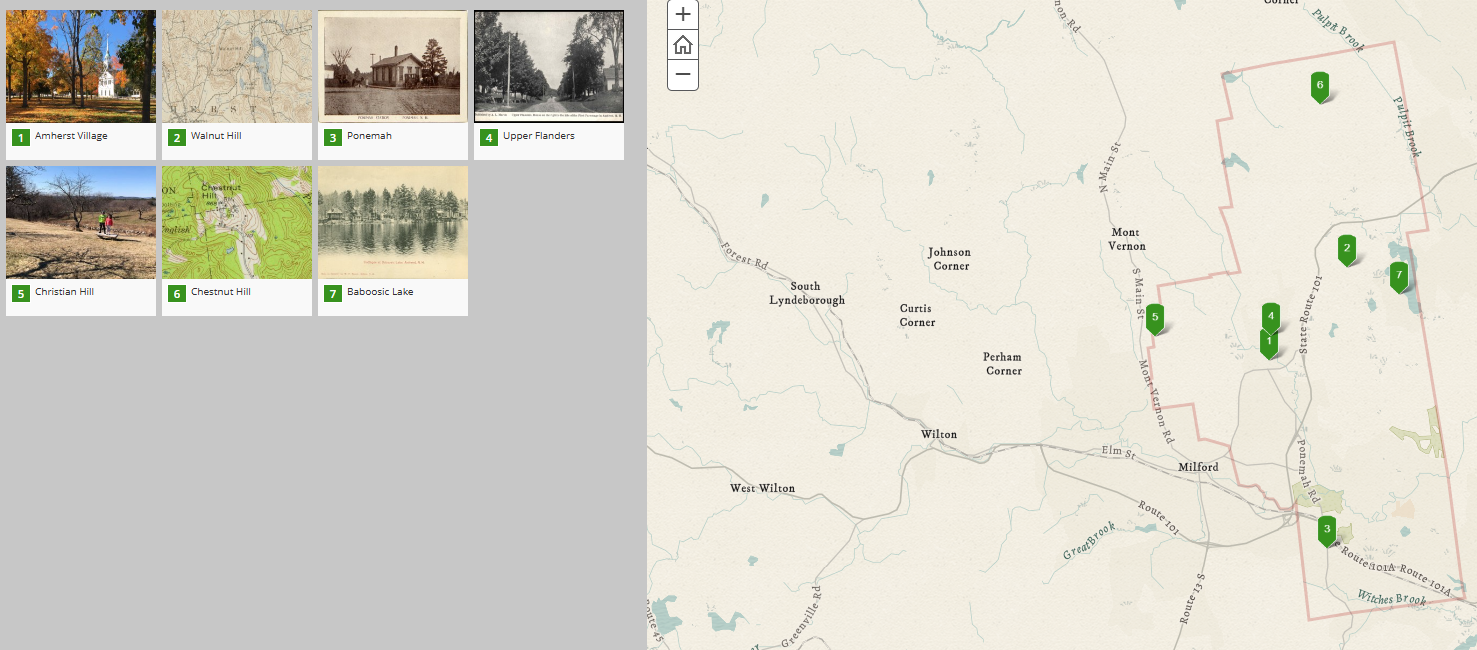The width and height of the screenshot is (1477, 650).
Task: Open the Baboosic Lake postcard thumbnail
Action: pyautogui.click(x=393, y=222)
